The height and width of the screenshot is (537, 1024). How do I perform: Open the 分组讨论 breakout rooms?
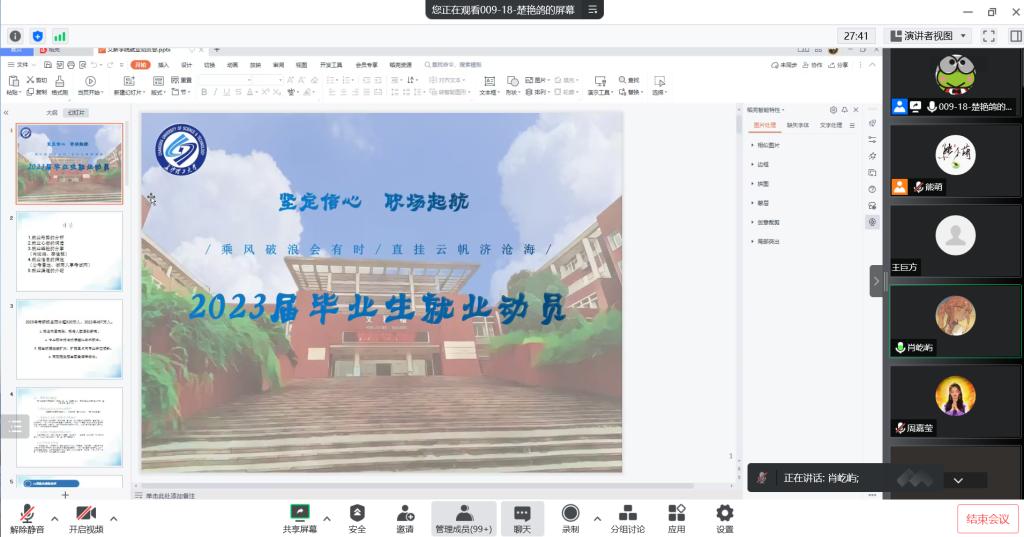[628, 518]
